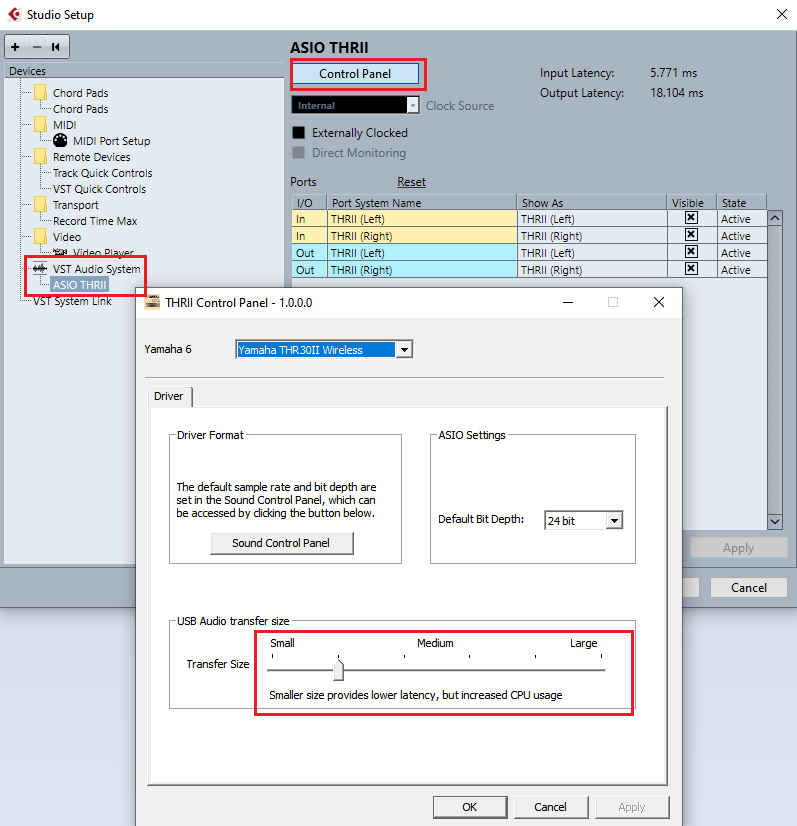Viewport: 797px width, 826px height.
Task: Click the State column header
Action: point(741,203)
